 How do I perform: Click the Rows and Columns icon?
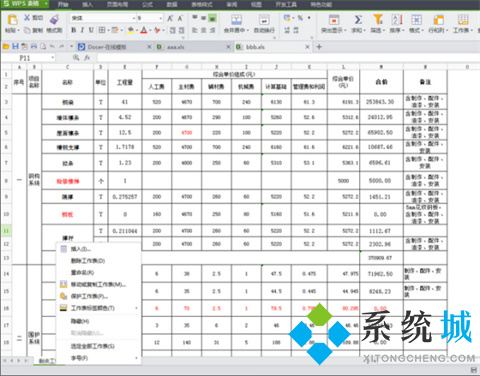(x=438, y=19)
